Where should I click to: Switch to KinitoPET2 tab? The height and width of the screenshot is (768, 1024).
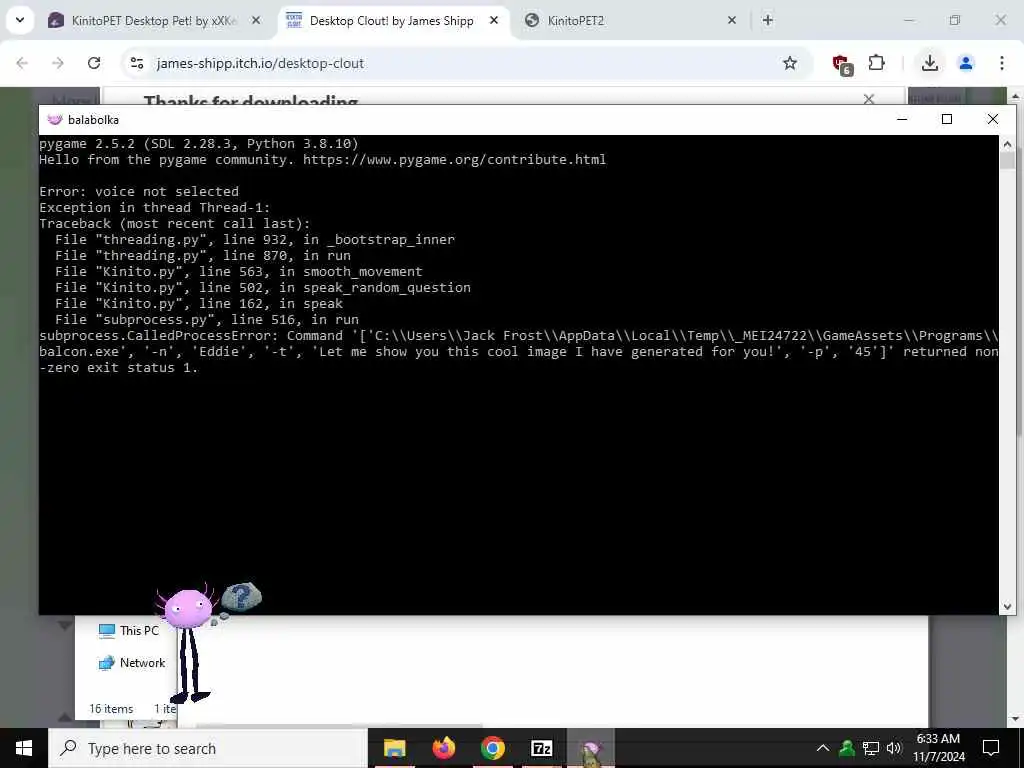point(630,21)
